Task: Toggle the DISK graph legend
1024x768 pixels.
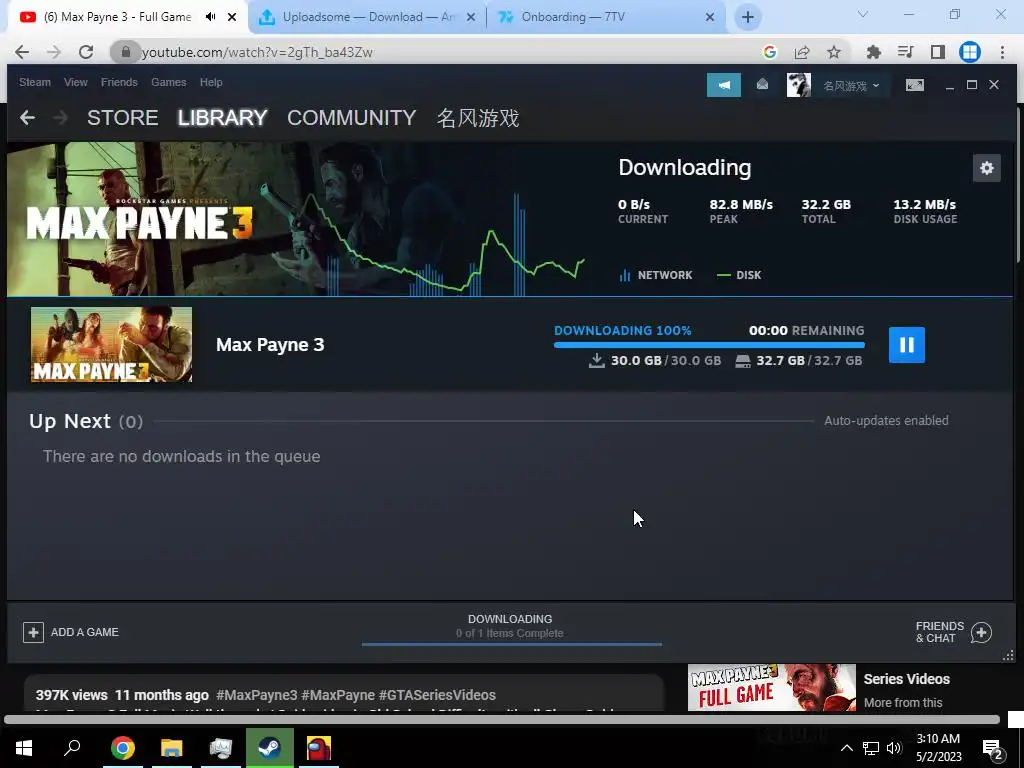Action: [x=739, y=275]
